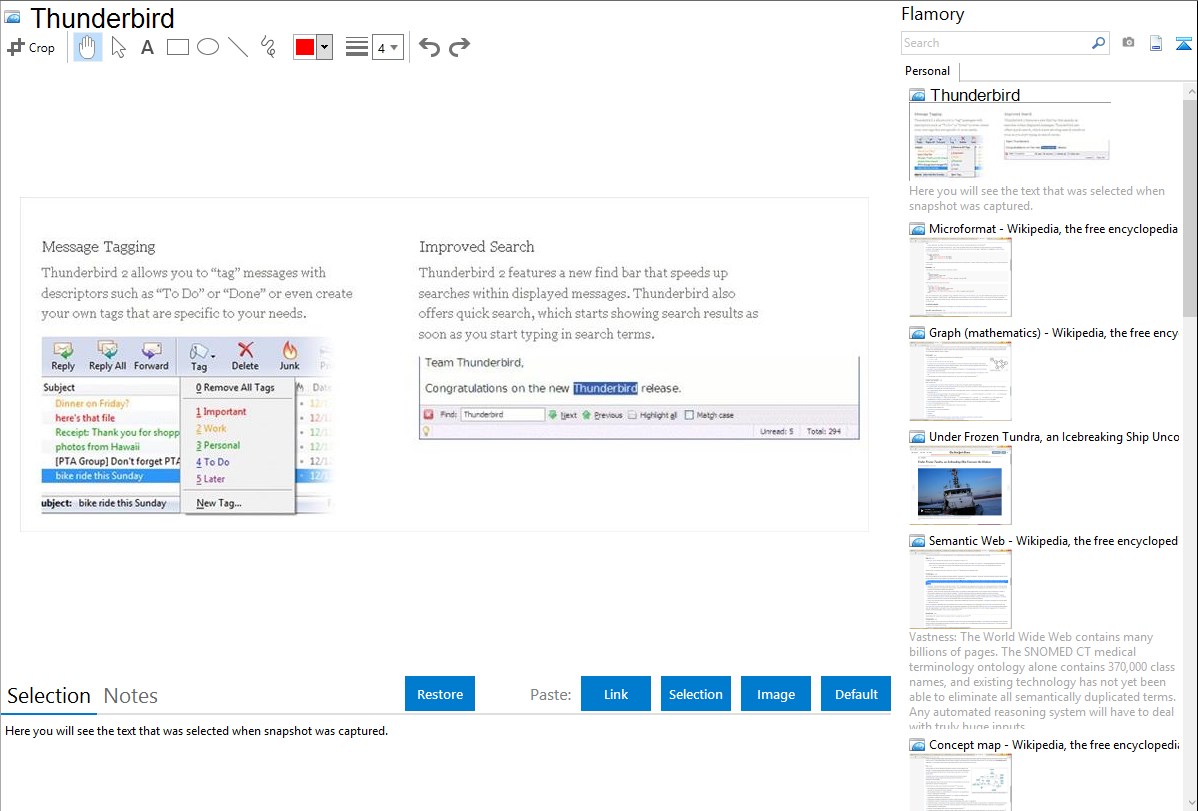This screenshot has width=1198, height=811.
Task: Open the Selection tab
Action: (x=49, y=696)
